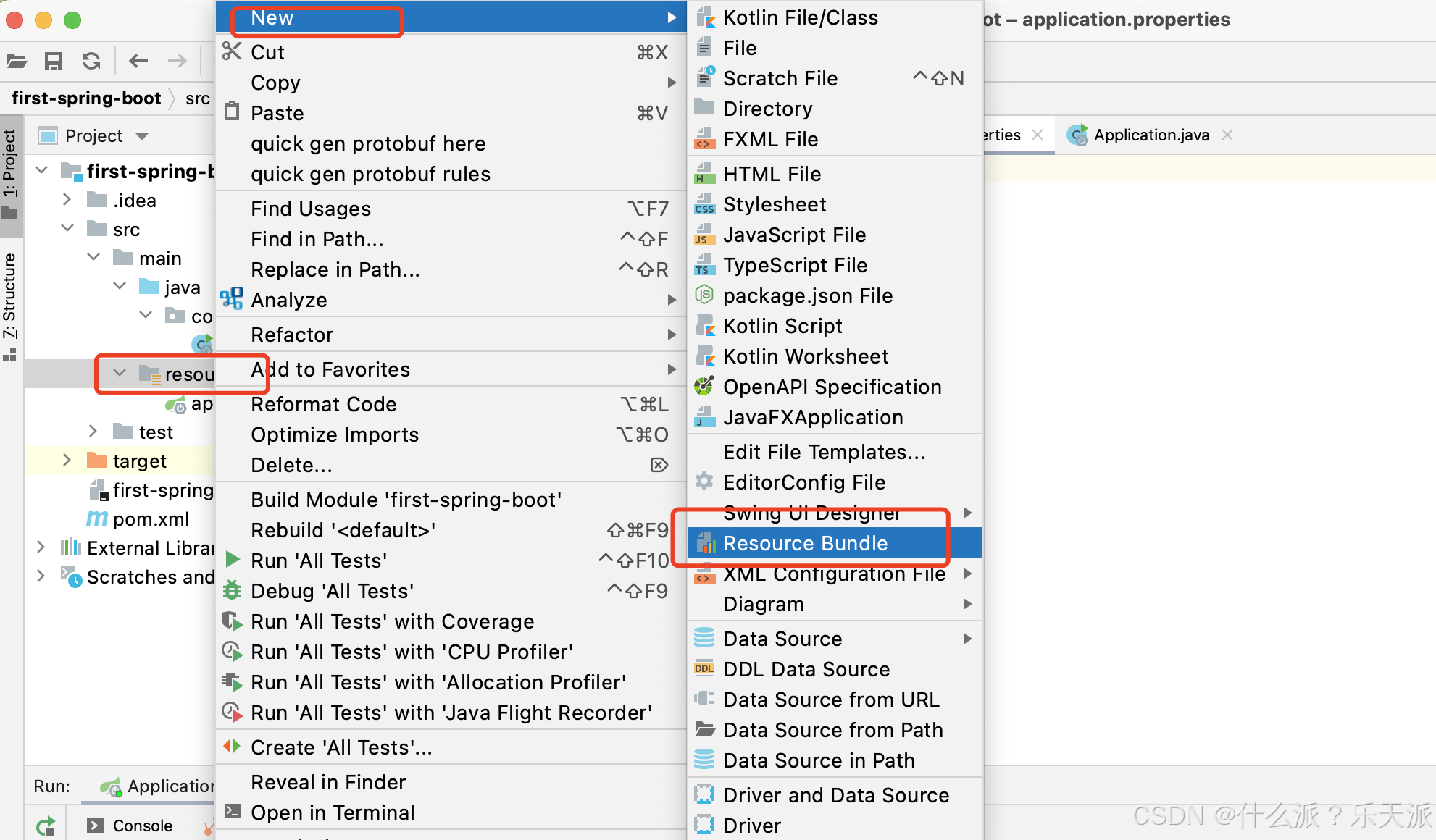This screenshot has width=1436, height=840.
Task: Click the Open folder toolbar icon
Action: 16,61
